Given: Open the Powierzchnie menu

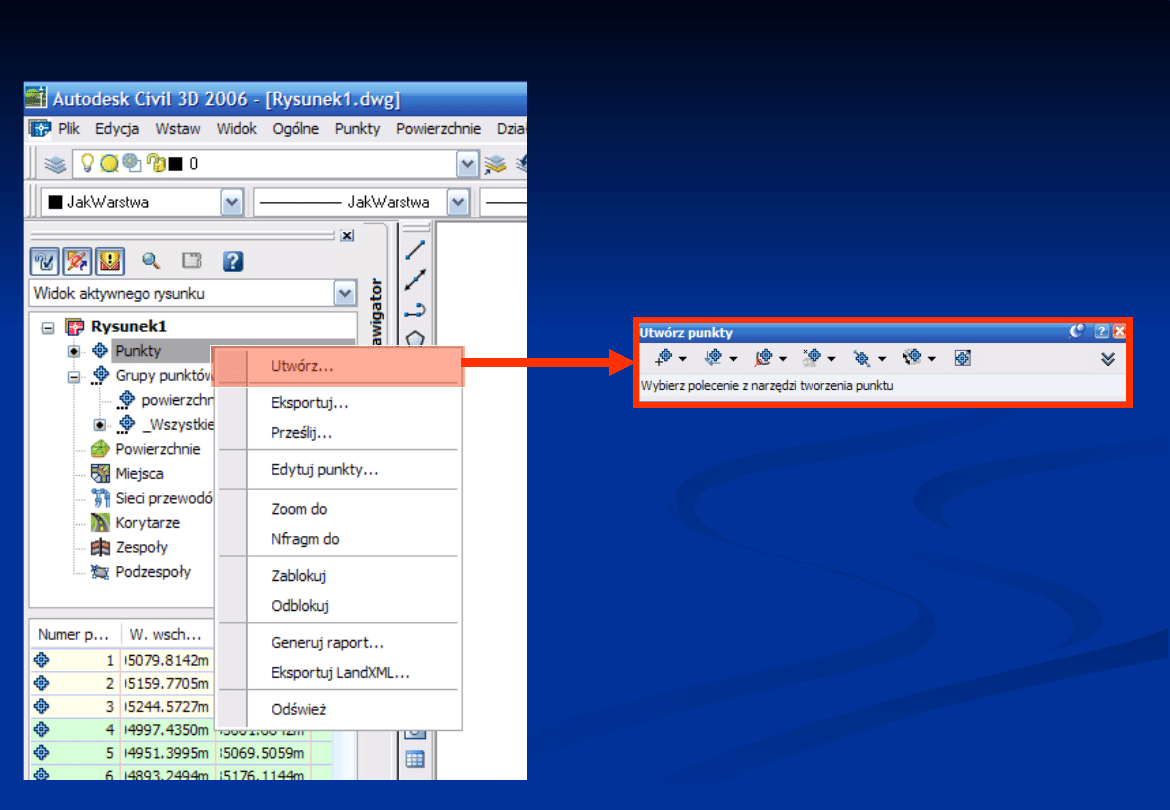Looking at the screenshot, I should point(439,128).
